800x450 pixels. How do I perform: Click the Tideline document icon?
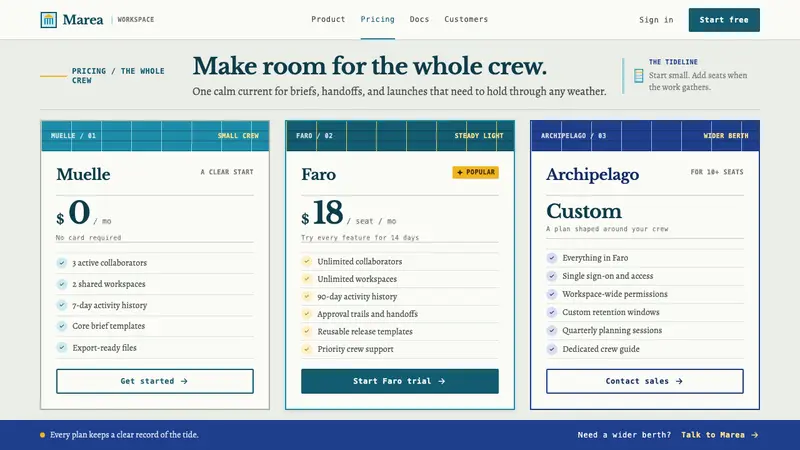pyautogui.click(x=638, y=76)
